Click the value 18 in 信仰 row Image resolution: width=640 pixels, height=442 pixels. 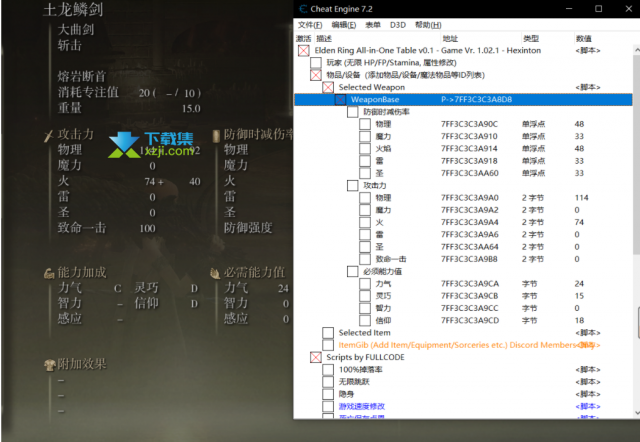[579, 320]
